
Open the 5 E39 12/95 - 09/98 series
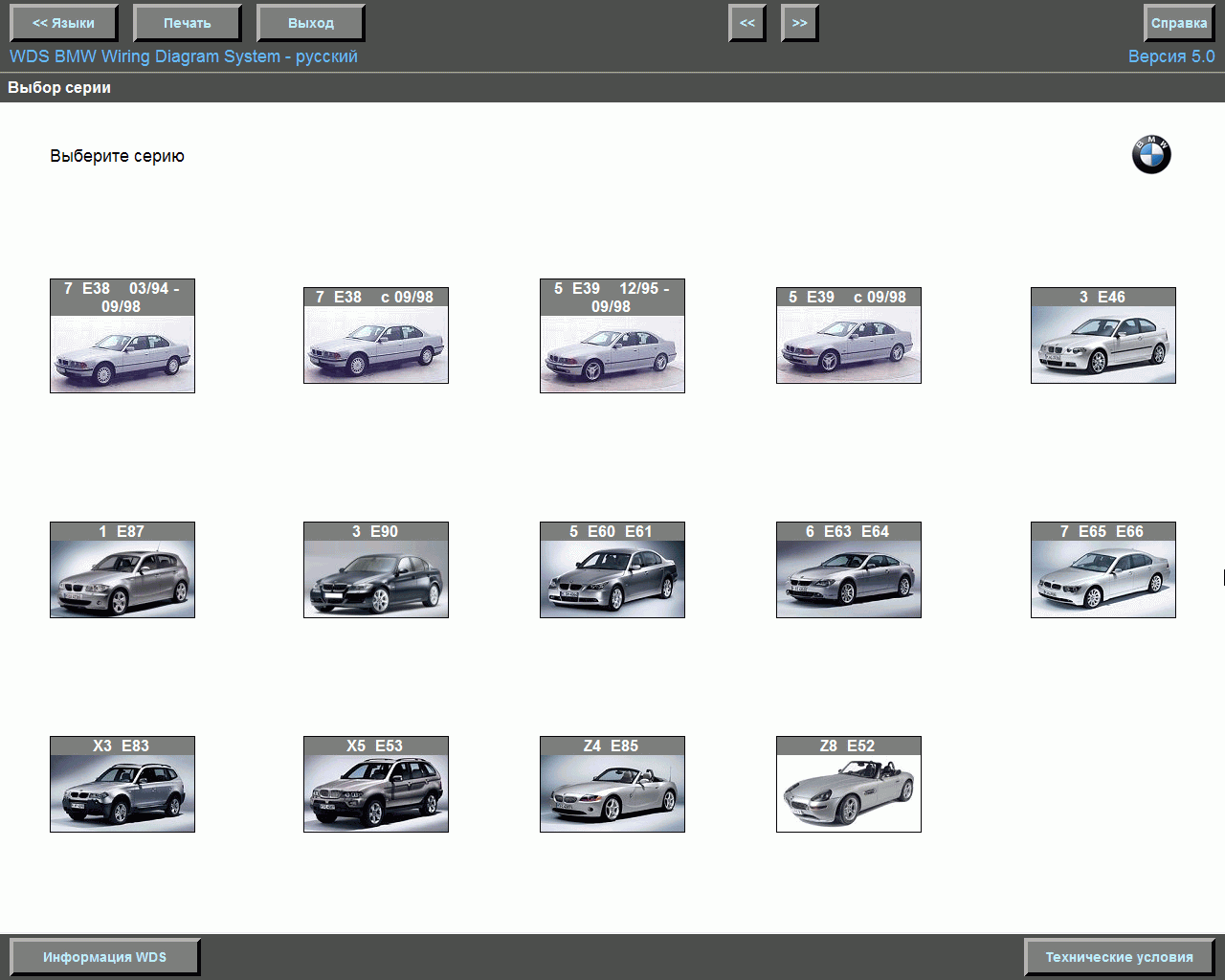[x=612, y=352]
